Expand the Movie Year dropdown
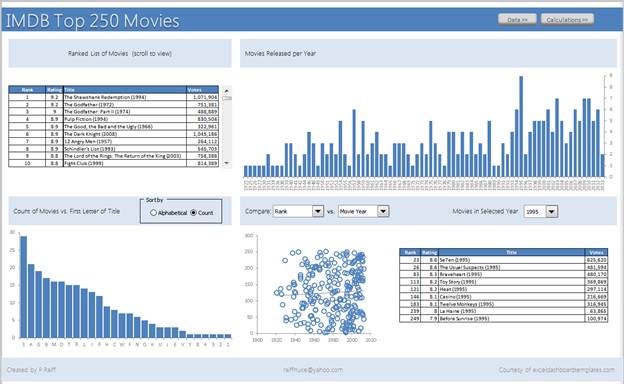 point(383,211)
